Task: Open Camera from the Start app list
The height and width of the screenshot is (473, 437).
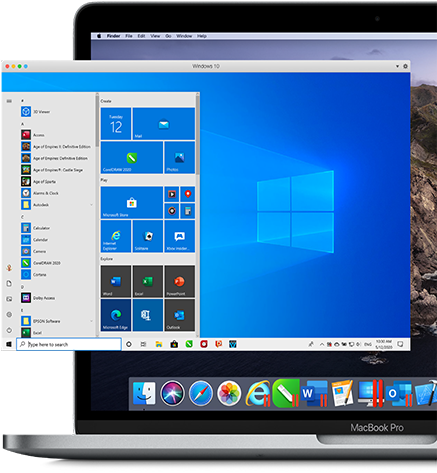Action: click(x=34, y=251)
